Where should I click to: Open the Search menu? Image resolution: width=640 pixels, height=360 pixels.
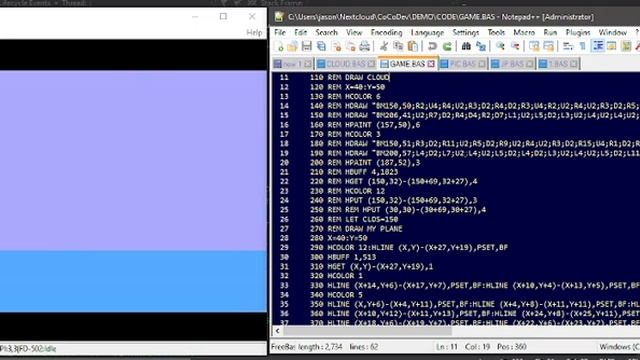[327, 32]
